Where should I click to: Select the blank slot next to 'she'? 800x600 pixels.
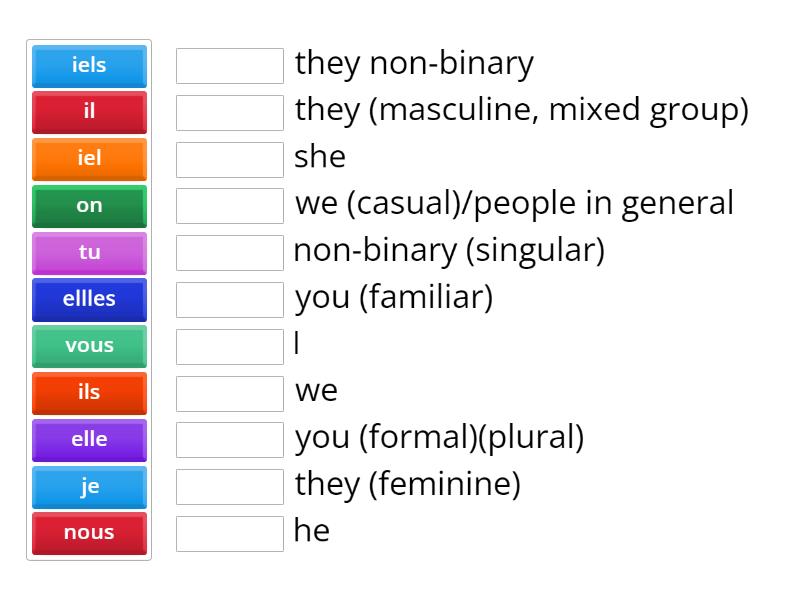230,160
